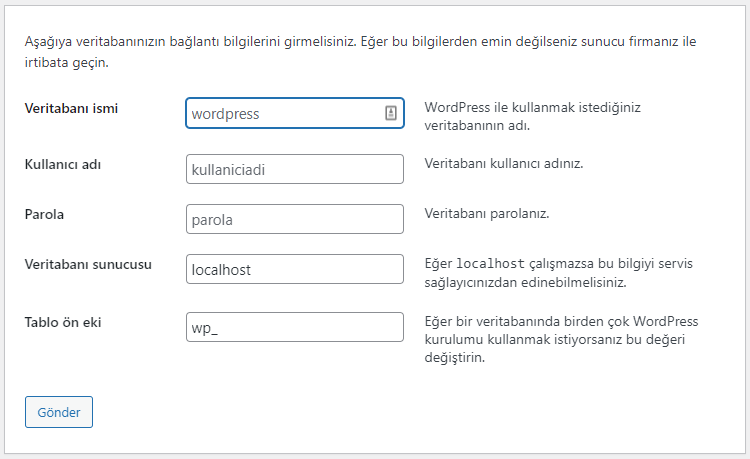
Task: Click the monospaced localhost word in server hint
Action: point(492,264)
